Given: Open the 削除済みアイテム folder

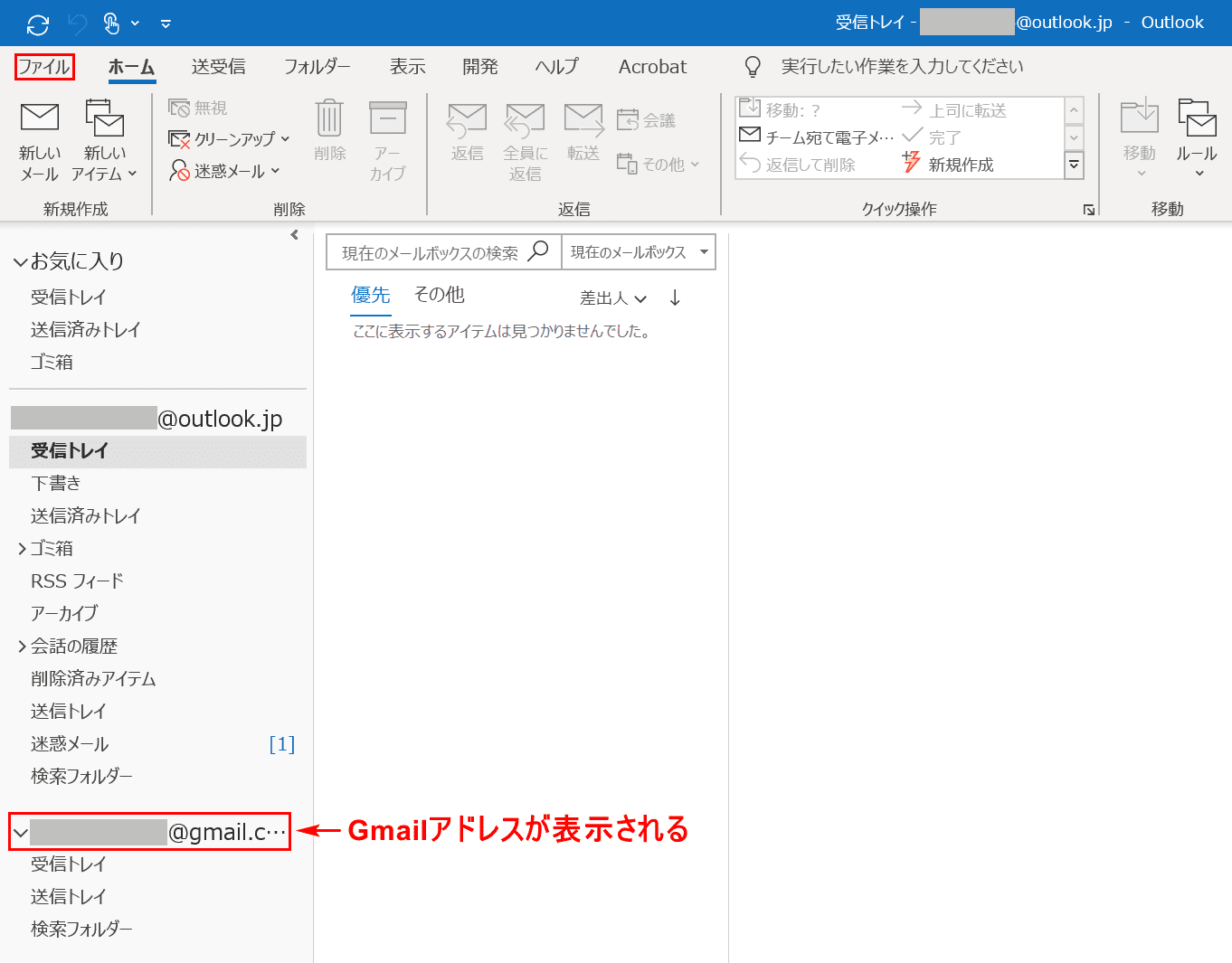Looking at the screenshot, I should coord(93,678).
